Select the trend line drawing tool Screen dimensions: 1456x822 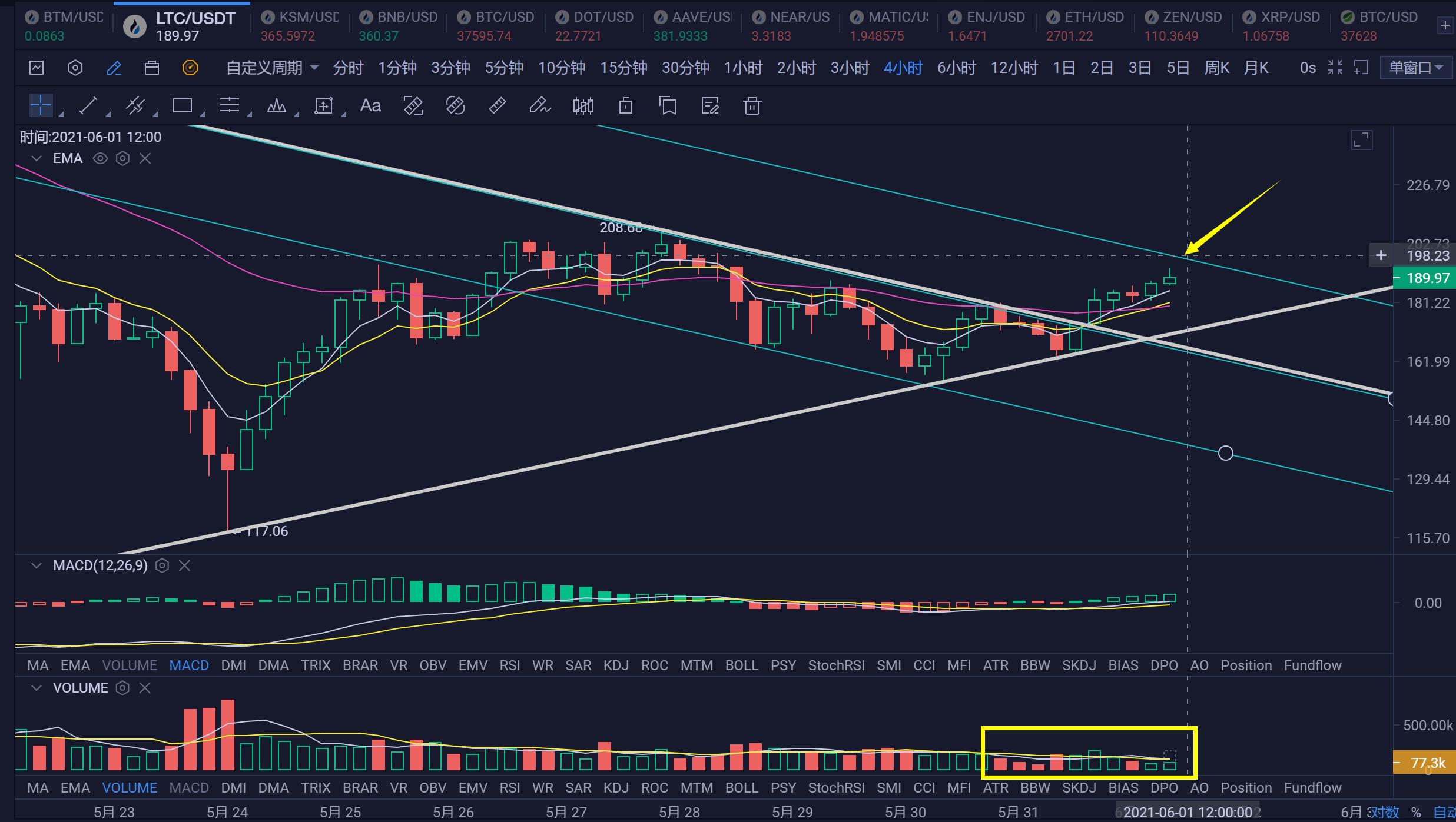88,106
